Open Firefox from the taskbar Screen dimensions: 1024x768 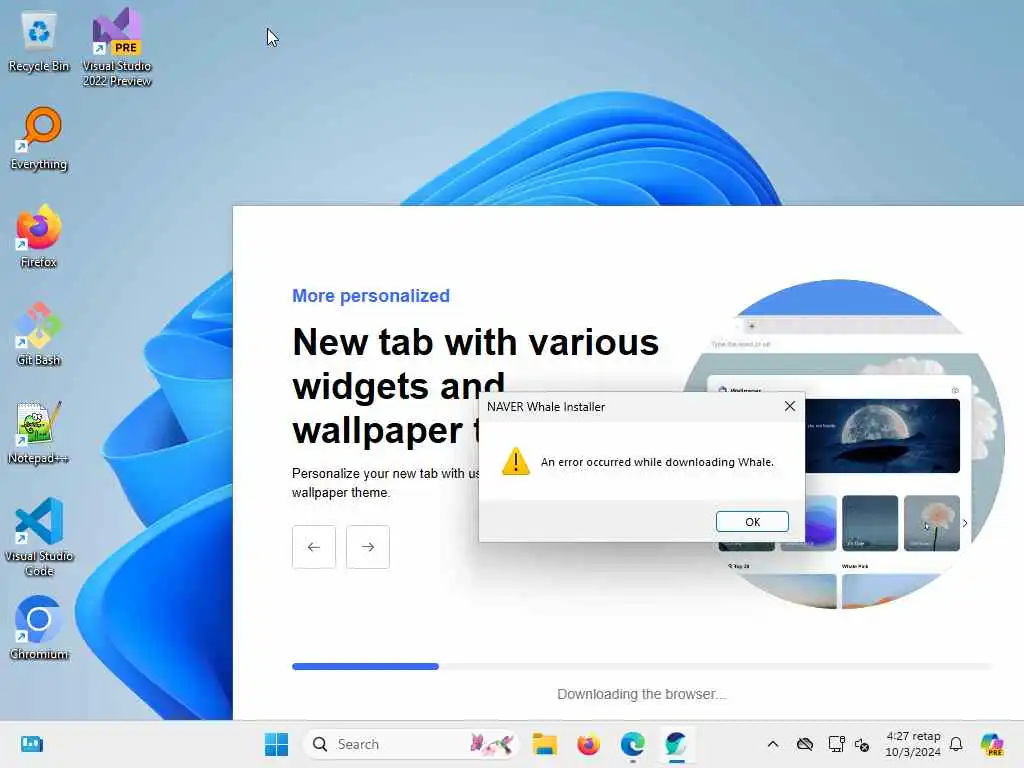point(588,744)
